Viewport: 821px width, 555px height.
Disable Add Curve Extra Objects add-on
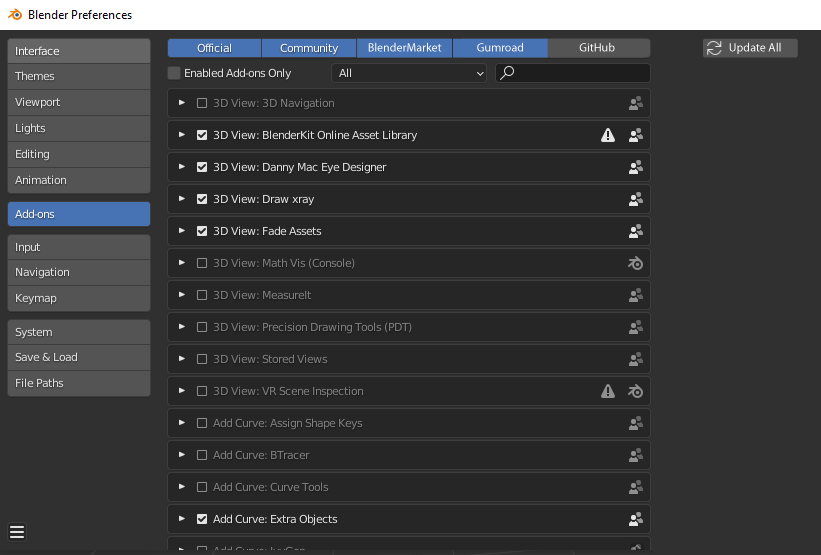tap(202, 519)
